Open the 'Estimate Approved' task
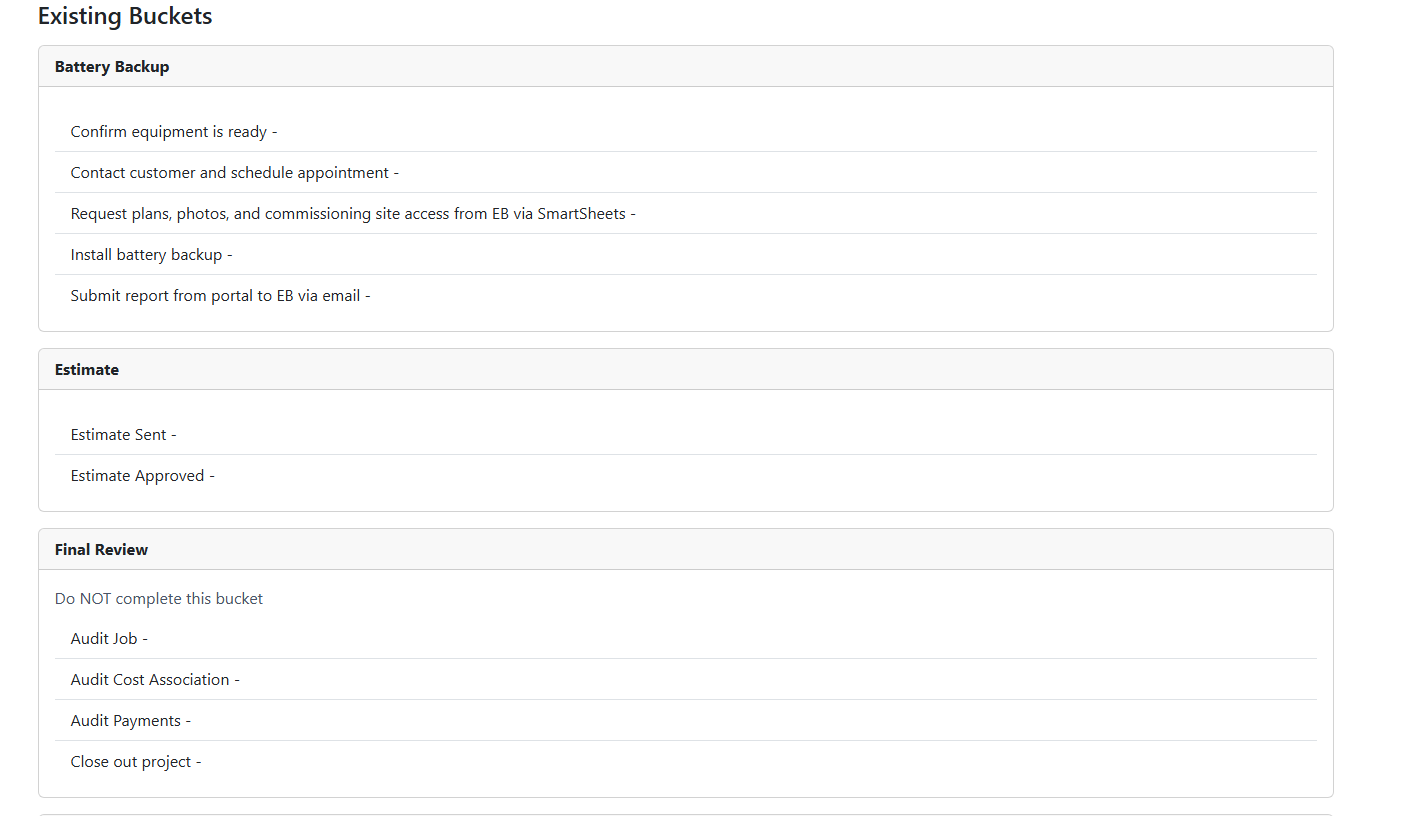 tap(138, 476)
